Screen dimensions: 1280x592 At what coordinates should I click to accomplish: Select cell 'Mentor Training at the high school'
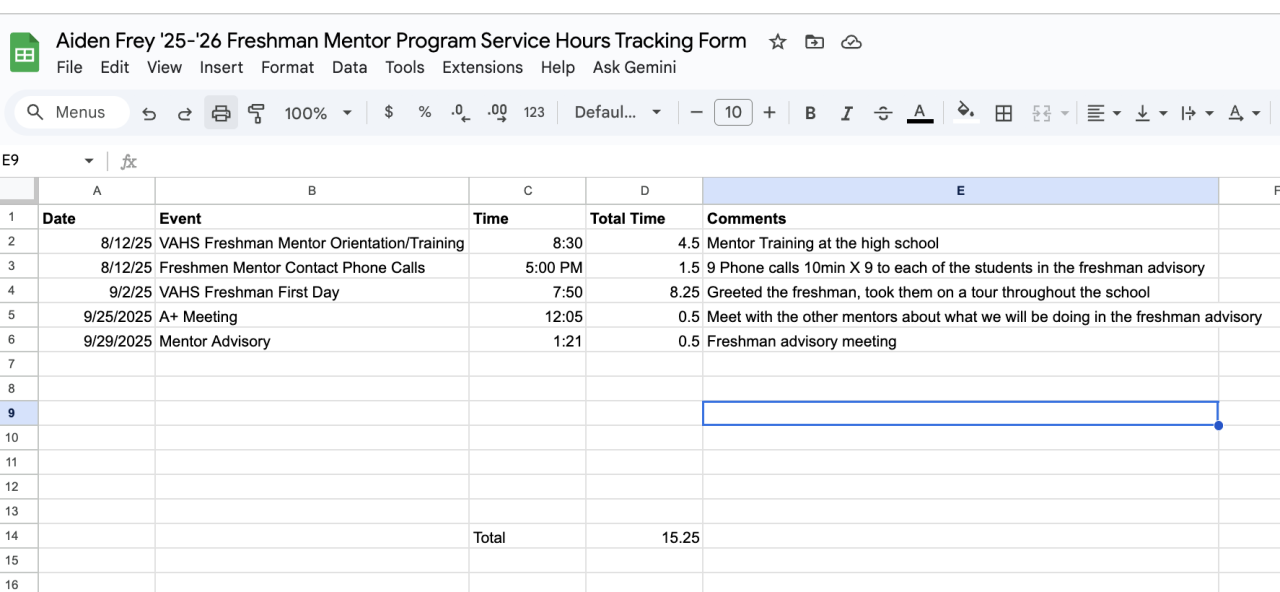click(960, 242)
